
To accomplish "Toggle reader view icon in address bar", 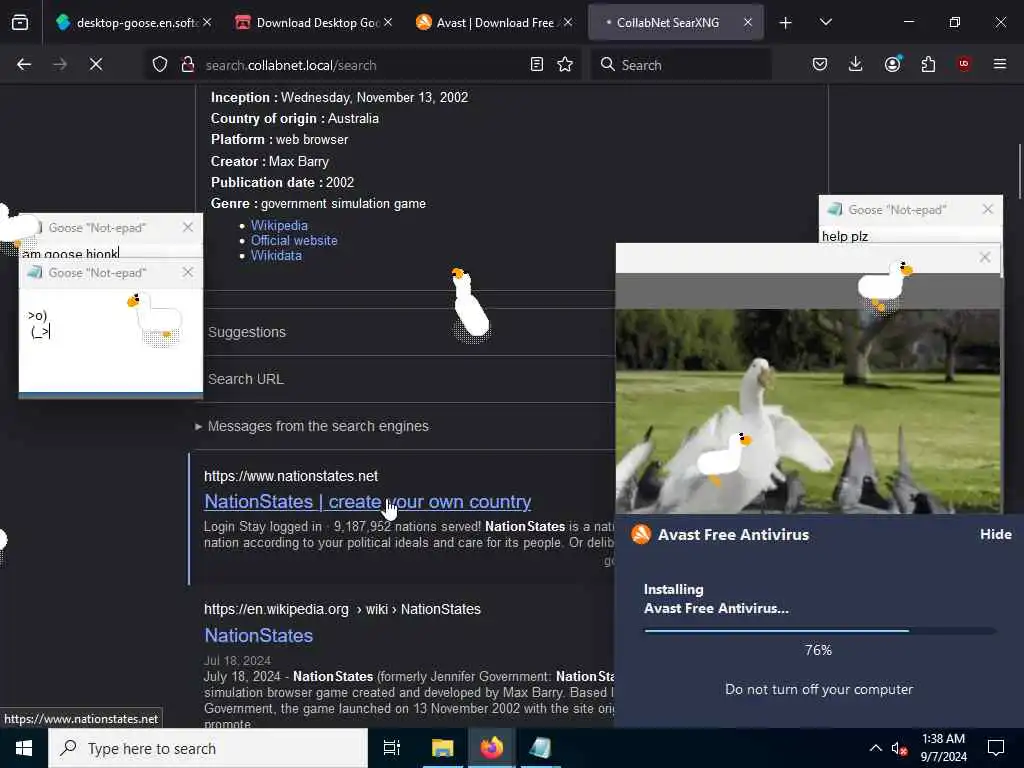I will click(x=537, y=64).
